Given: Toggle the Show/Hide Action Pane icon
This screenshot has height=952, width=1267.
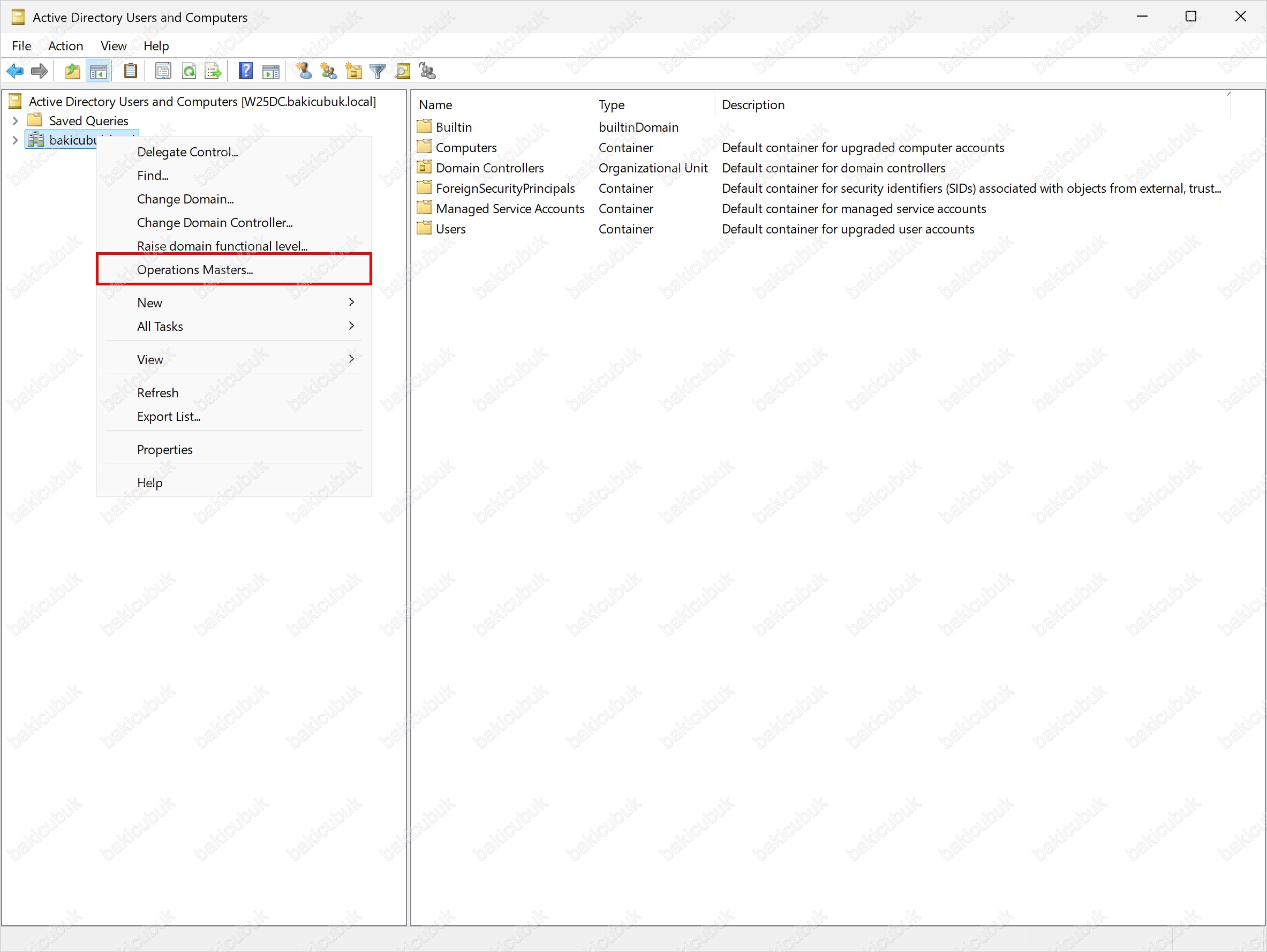Looking at the screenshot, I should pos(271,72).
